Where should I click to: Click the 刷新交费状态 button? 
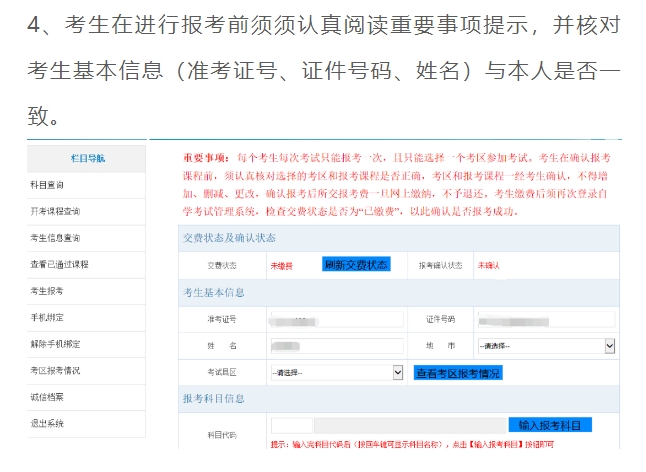pyautogui.click(x=356, y=265)
